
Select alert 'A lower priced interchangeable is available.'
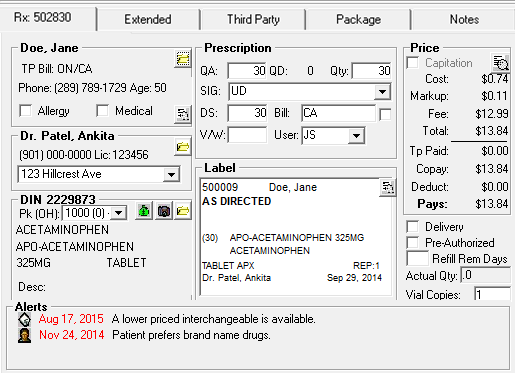[214, 319]
